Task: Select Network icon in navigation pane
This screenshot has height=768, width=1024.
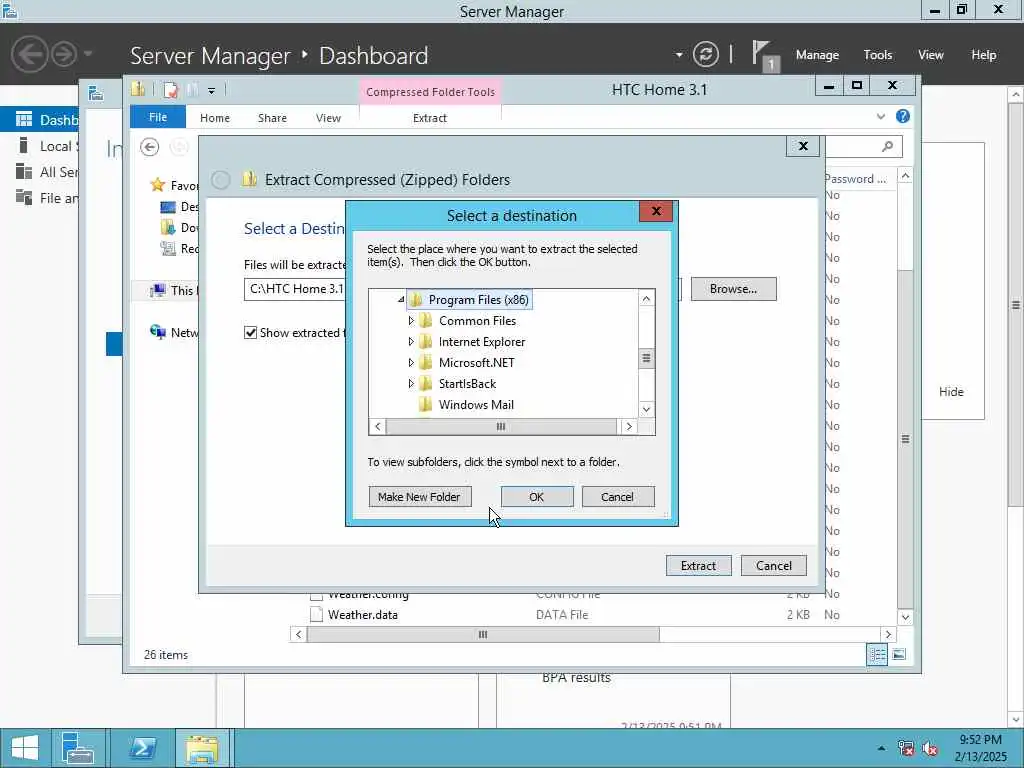Action: point(157,332)
